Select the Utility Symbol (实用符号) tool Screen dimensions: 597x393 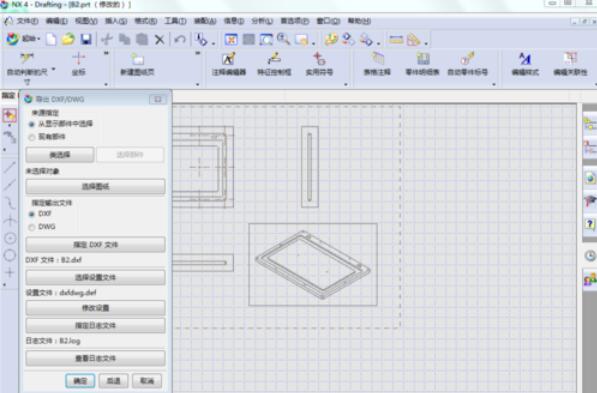(319, 64)
